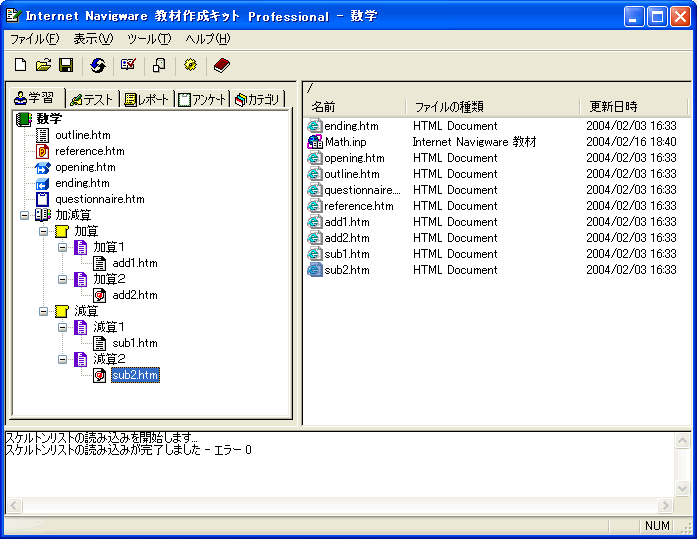
Task: Click the yellow note icon beside 減算
Action: pos(61,311)
